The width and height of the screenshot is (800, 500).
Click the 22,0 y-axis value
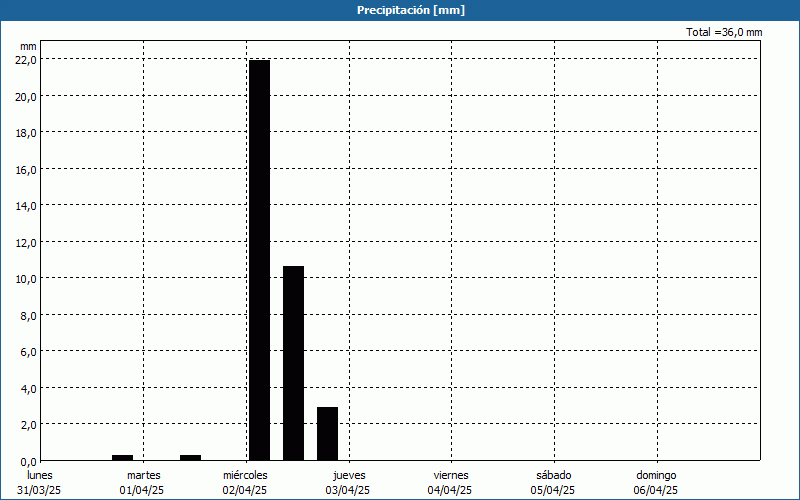(x=26, y=60)
